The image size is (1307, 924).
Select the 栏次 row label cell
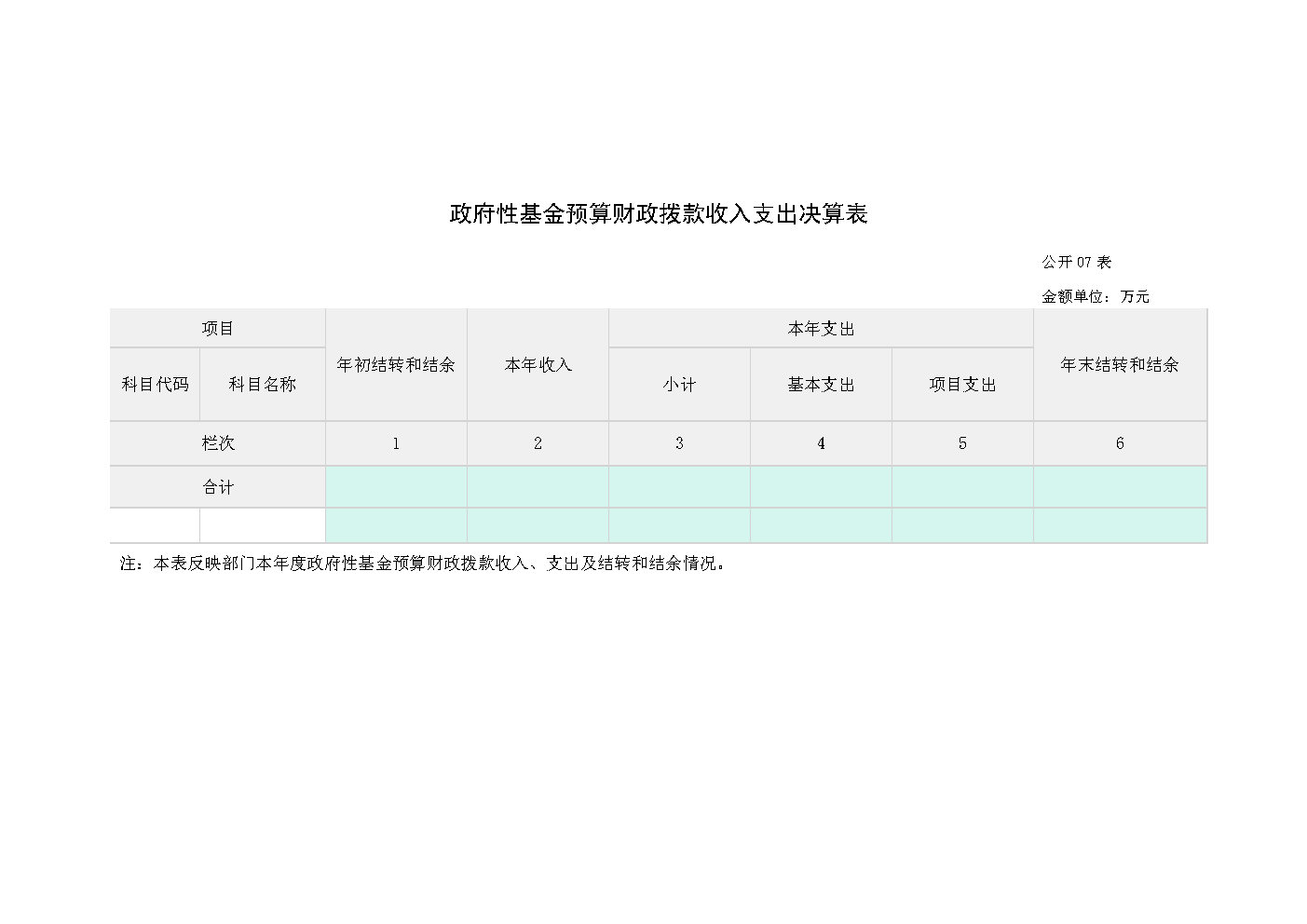click(x=217, y=443)
